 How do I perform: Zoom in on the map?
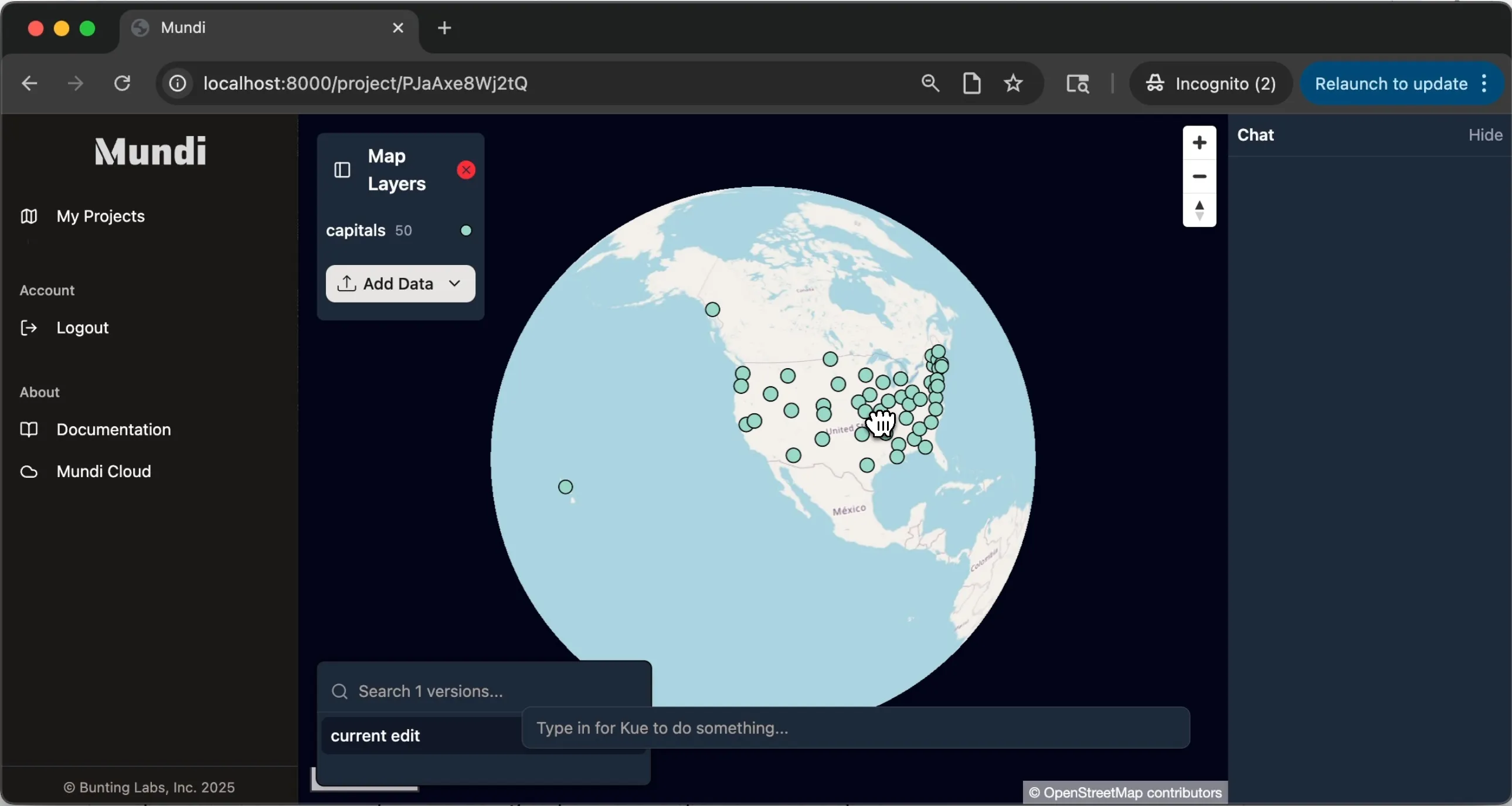1199,142
